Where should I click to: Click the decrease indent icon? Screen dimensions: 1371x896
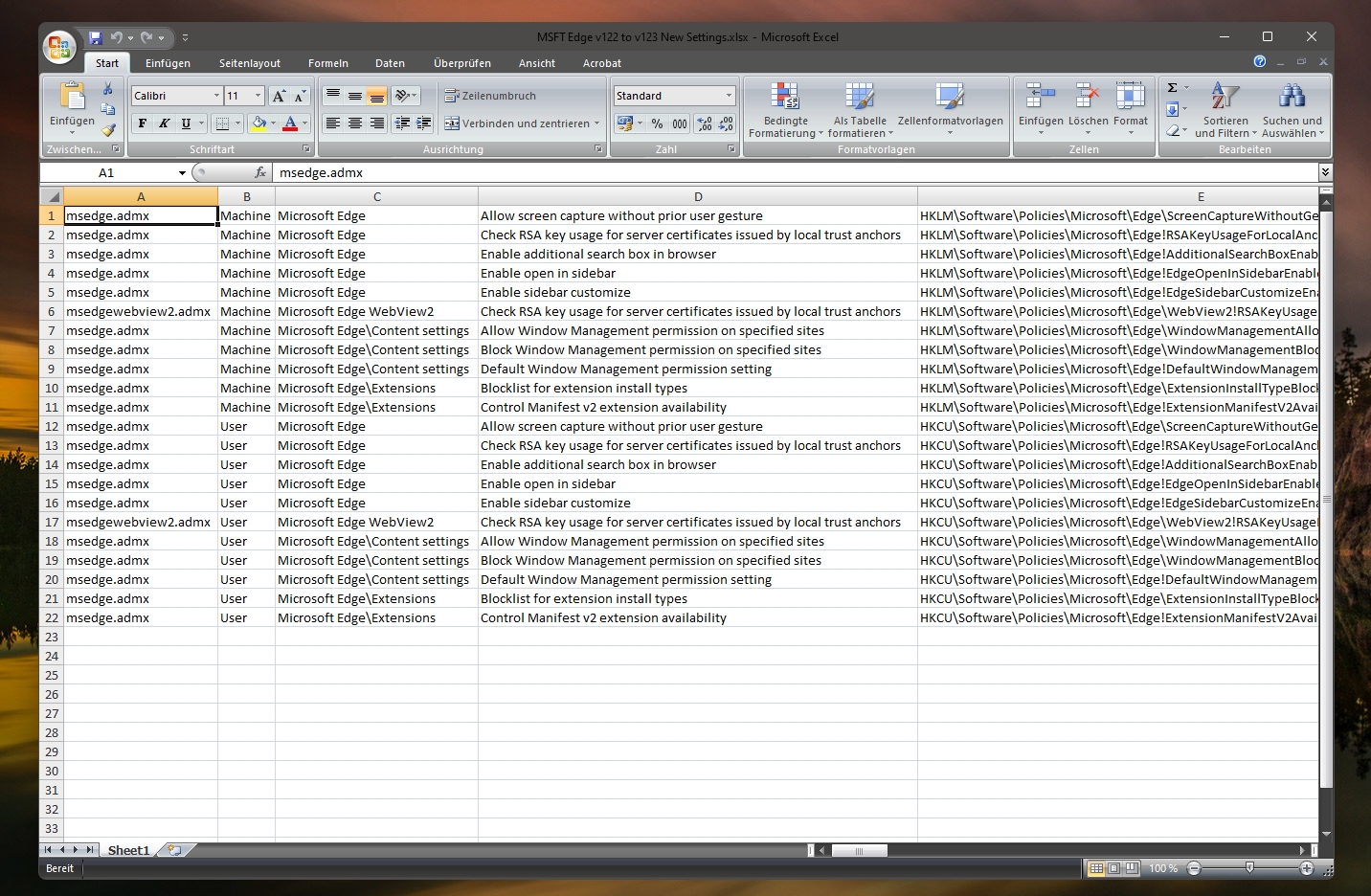pos(402,123)
